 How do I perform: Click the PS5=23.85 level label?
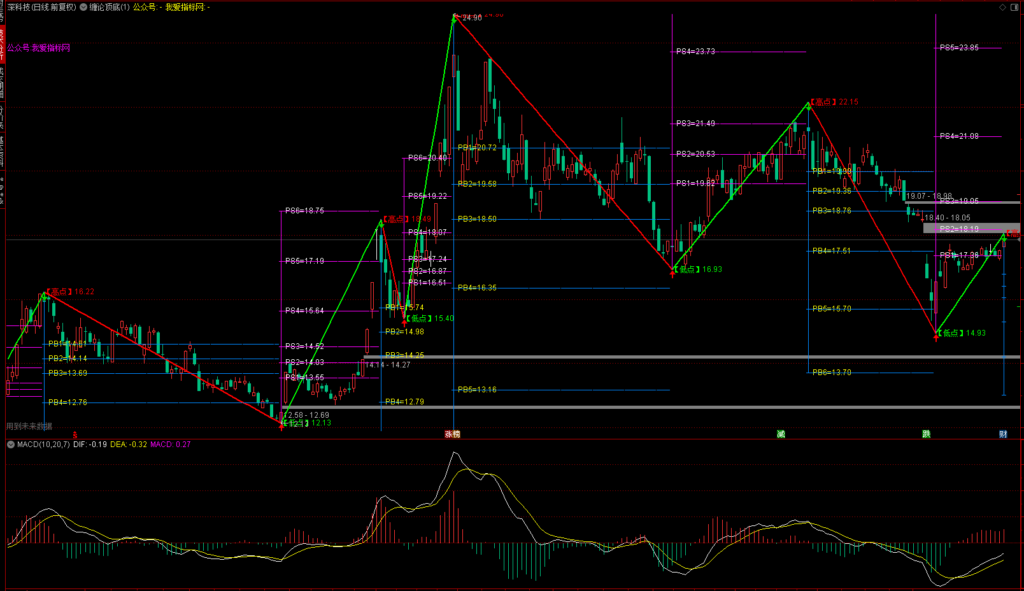pyautogui.click(x=959, y=48)
